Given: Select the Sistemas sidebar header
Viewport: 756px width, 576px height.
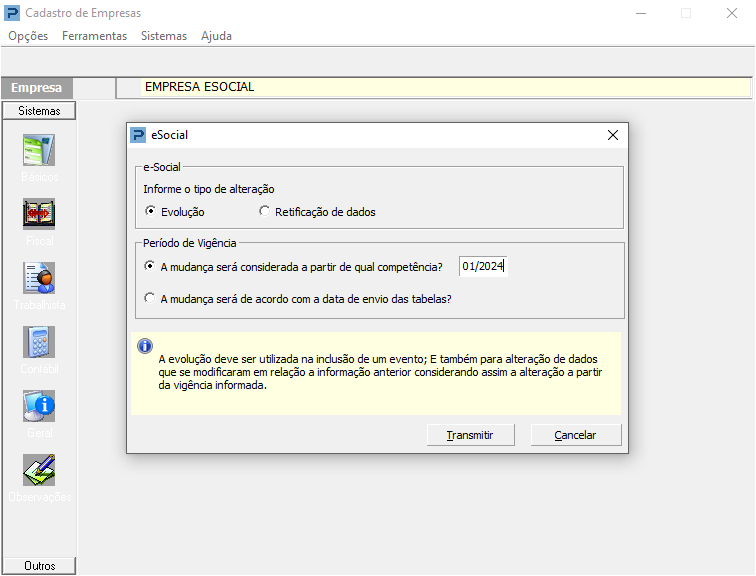Looking at the screenshot, I should click(39, 111).
